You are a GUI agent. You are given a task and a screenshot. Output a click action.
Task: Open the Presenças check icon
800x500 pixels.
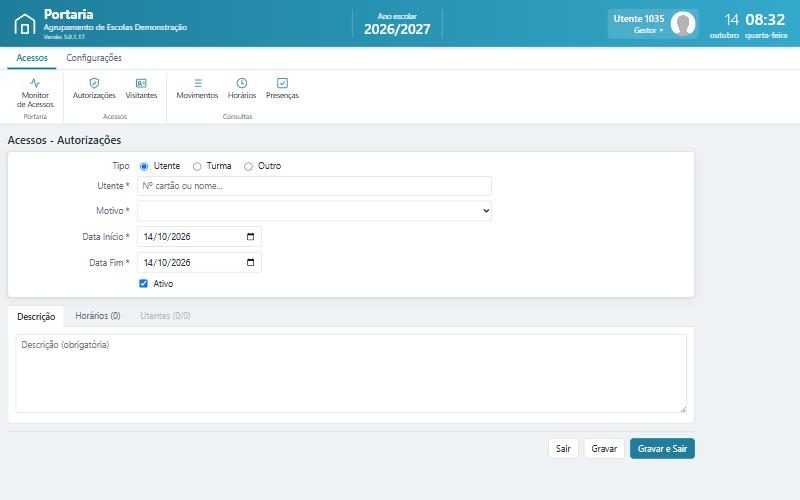[282, 83]
